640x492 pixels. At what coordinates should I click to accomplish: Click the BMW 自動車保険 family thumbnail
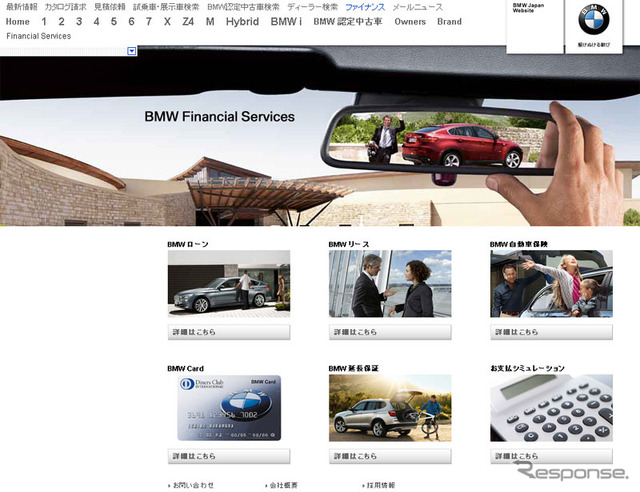coord(551,284)
